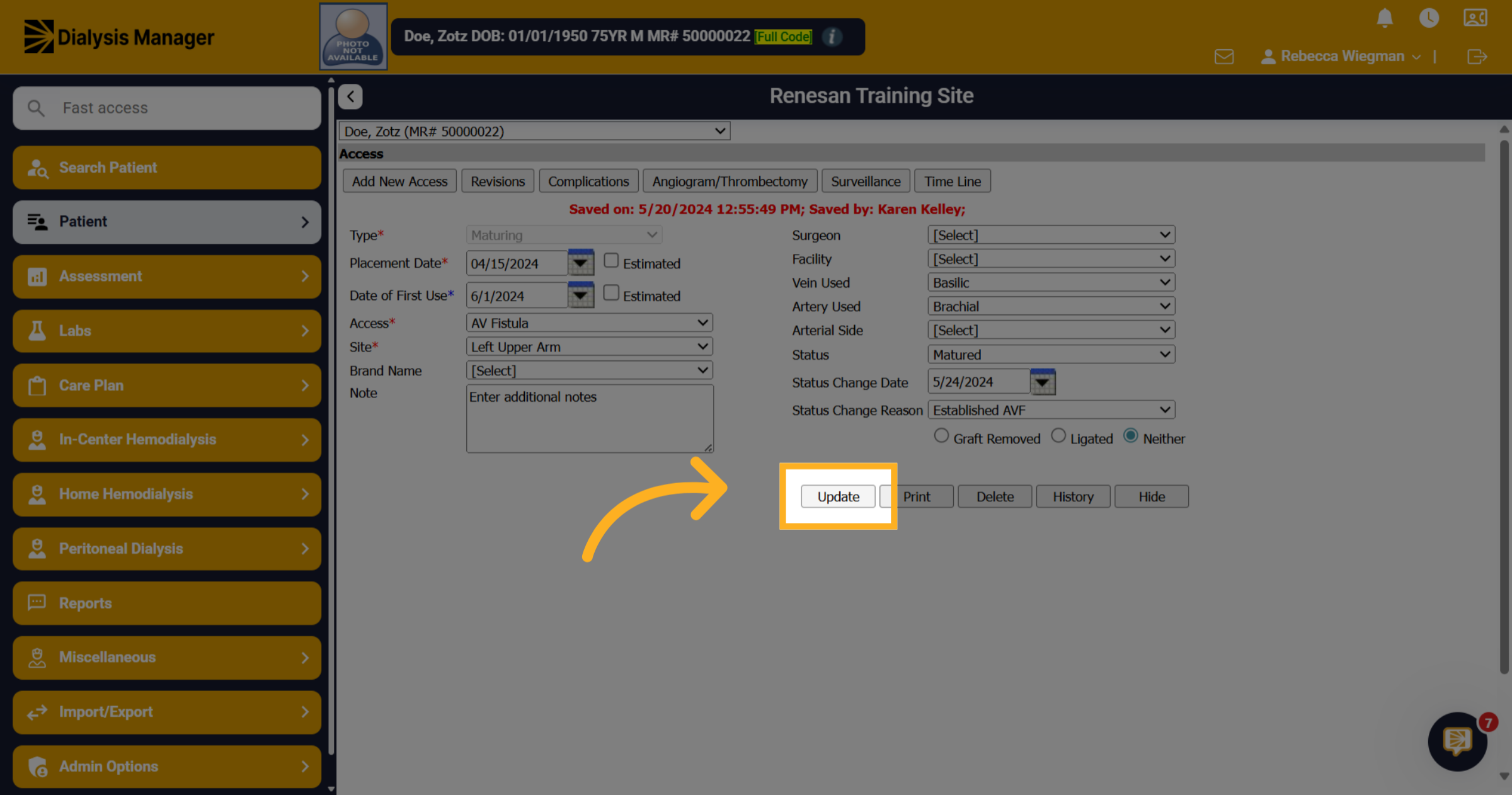
Task: Open the Status Change Reason dropdown
Action: (1051, 409)
